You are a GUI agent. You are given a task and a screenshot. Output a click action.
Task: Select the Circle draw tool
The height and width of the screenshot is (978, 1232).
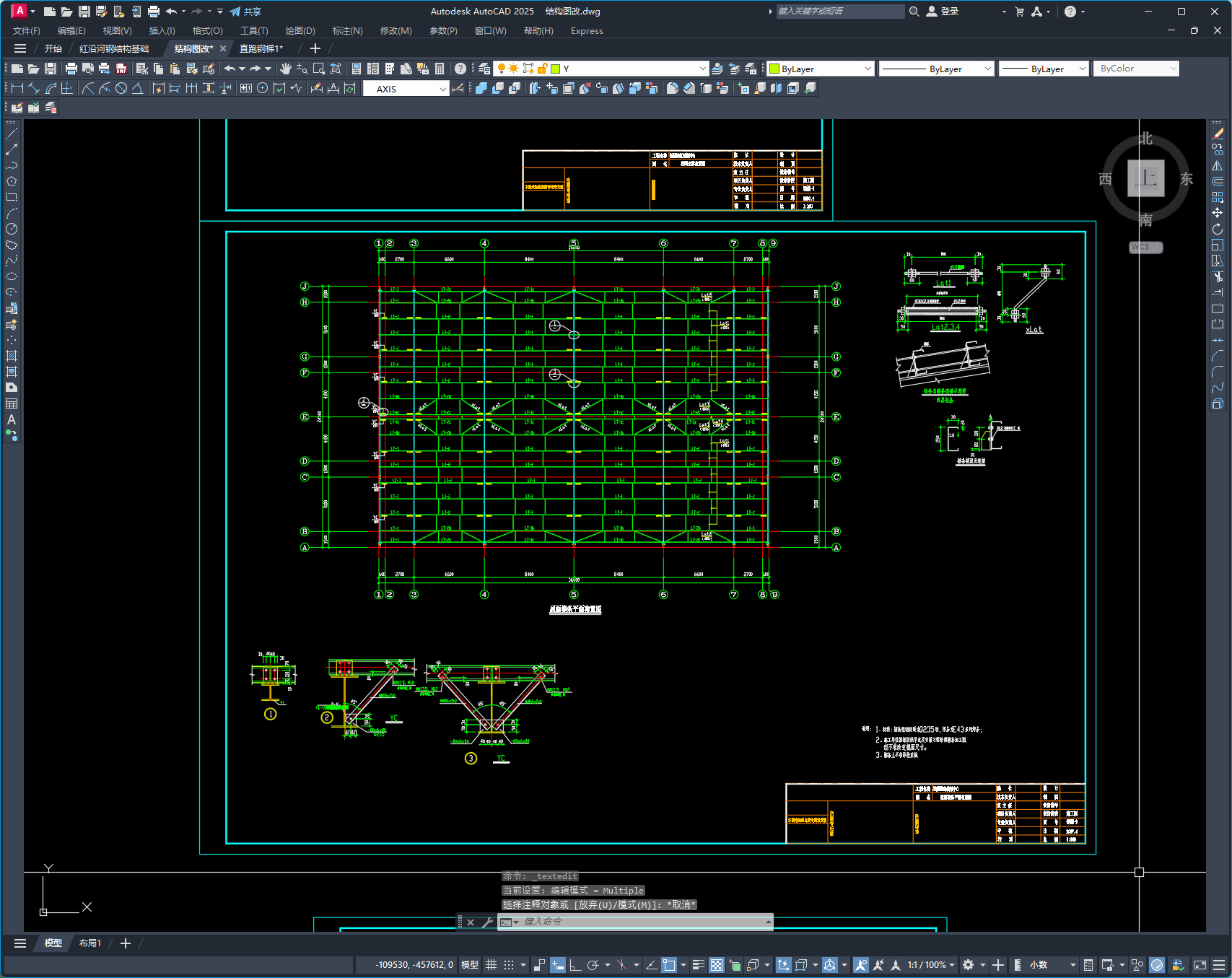[x=12, y=229]
